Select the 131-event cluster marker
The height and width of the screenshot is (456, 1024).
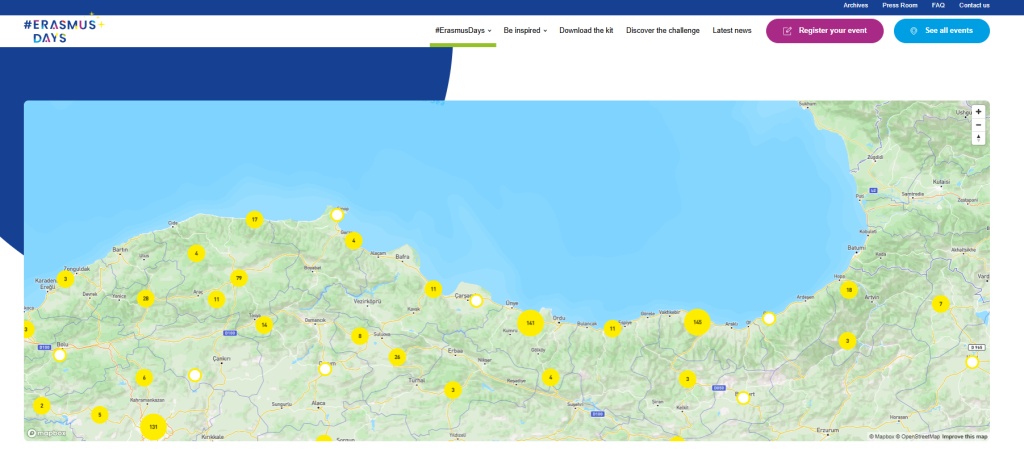tap(153, 427)
